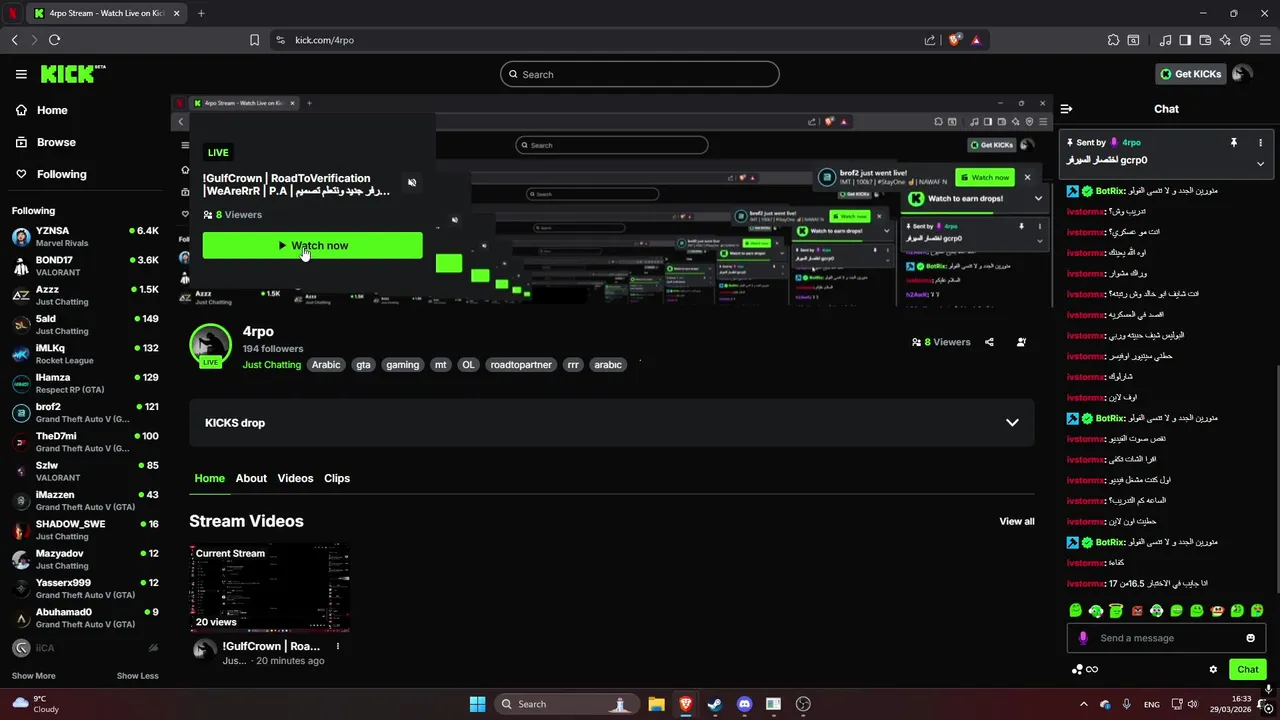Select the channel Home tab
The height and width of the screenshot is (720, 1280).
point(209,478)
